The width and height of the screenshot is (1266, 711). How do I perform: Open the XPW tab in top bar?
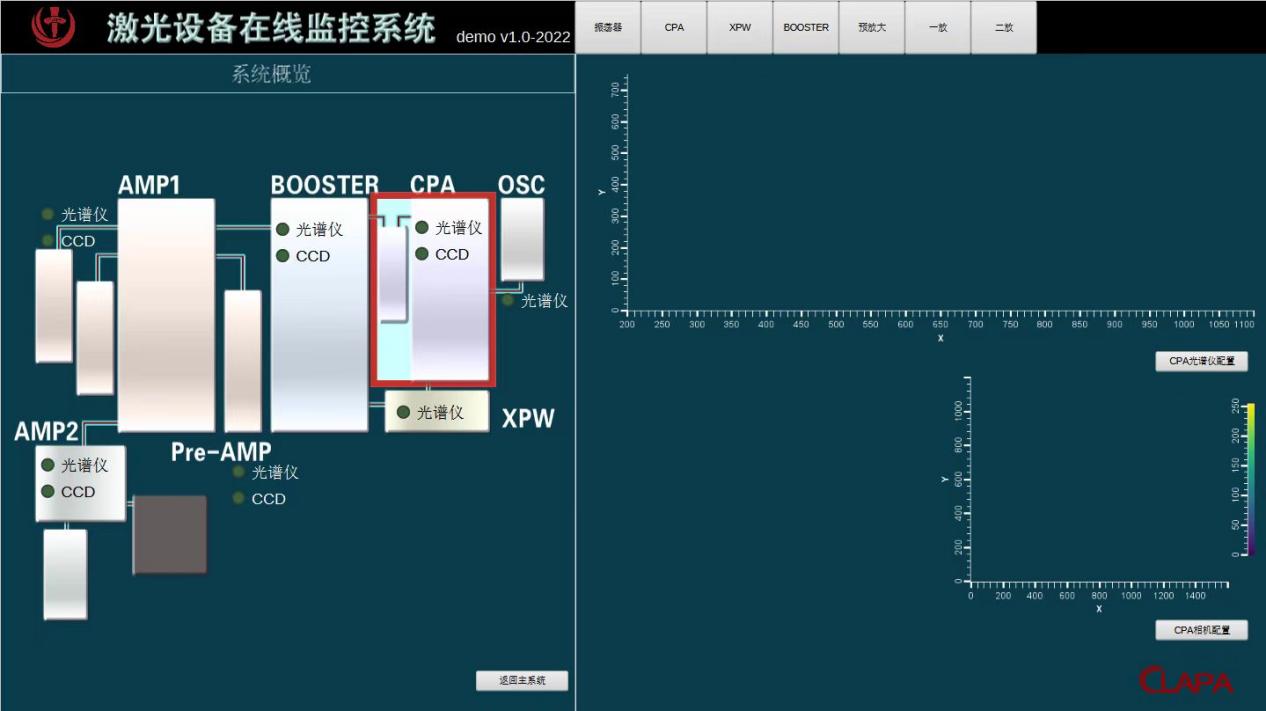[740, 28]
